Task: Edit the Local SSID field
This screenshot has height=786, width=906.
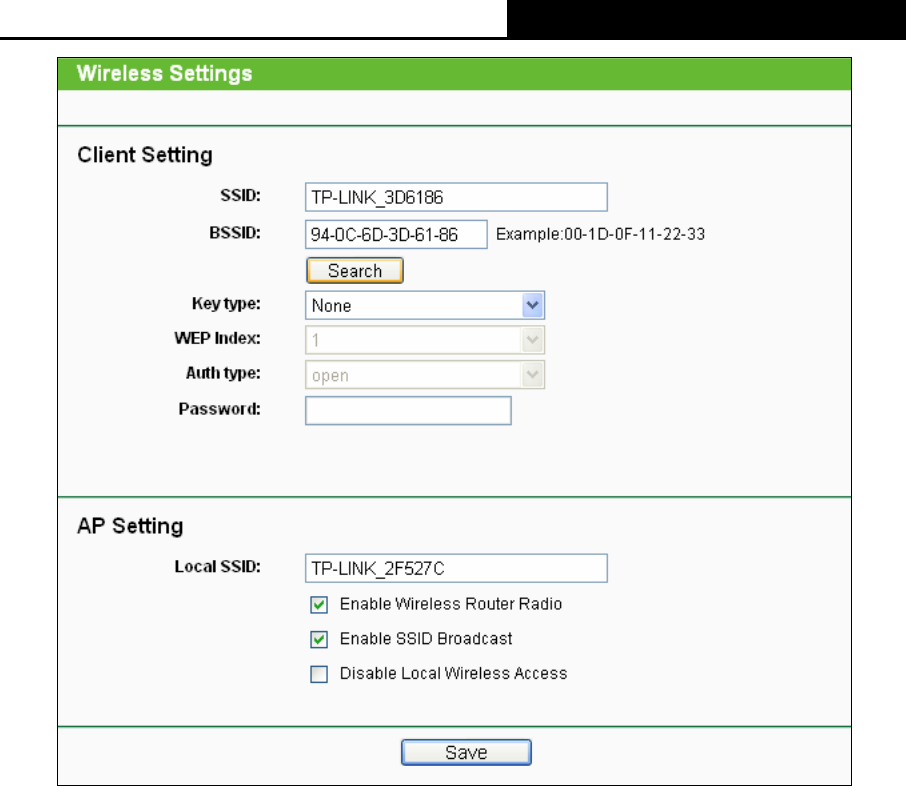Action: pyautogui.click(x=456, y=568)
